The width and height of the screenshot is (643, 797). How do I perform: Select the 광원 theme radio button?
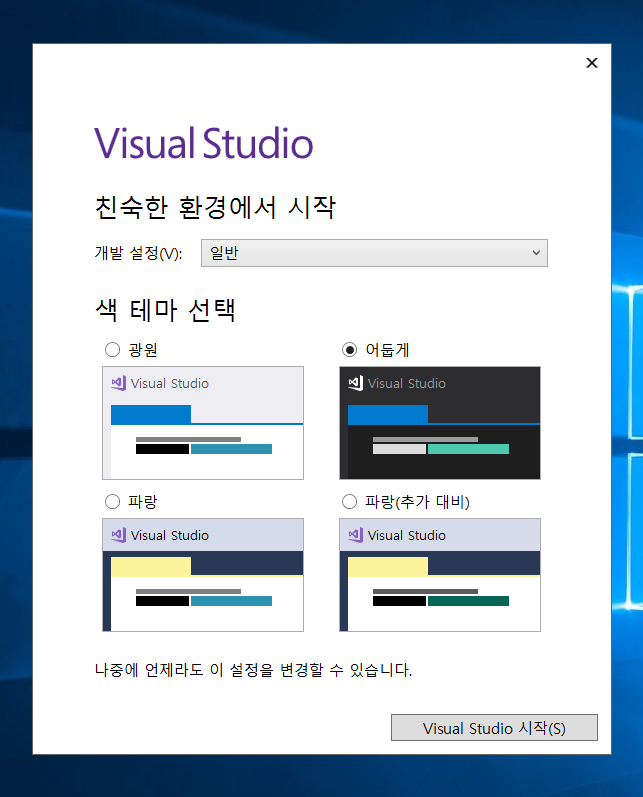[112, 350]
